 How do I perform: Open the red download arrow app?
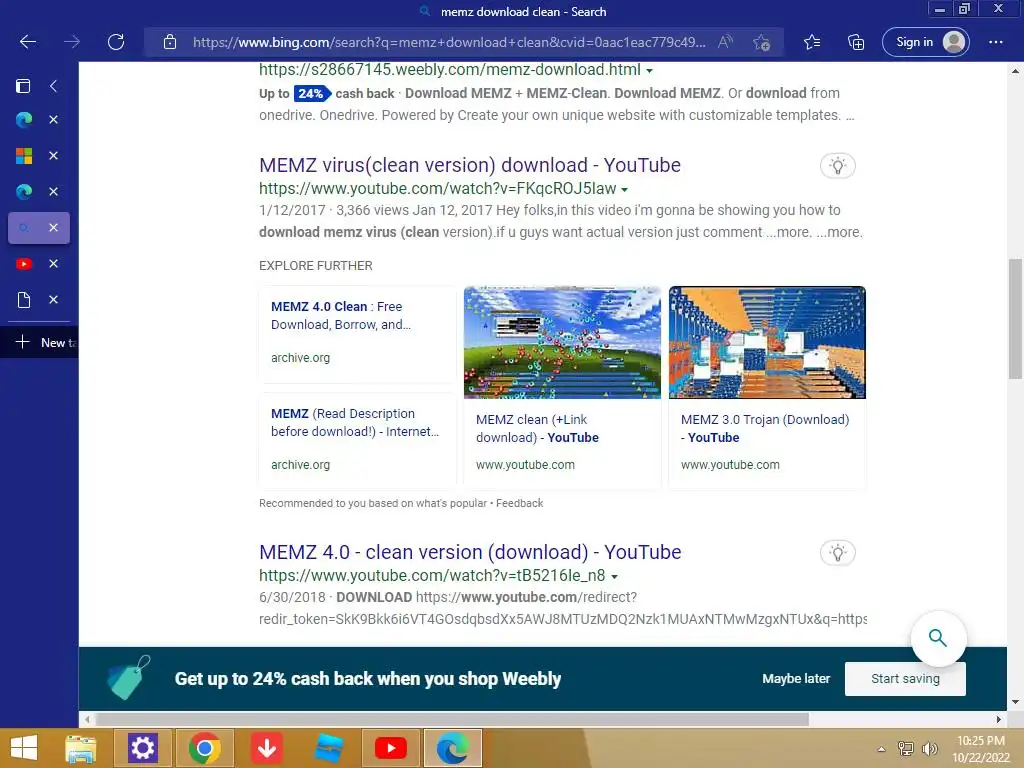click(x=266, y=748)
